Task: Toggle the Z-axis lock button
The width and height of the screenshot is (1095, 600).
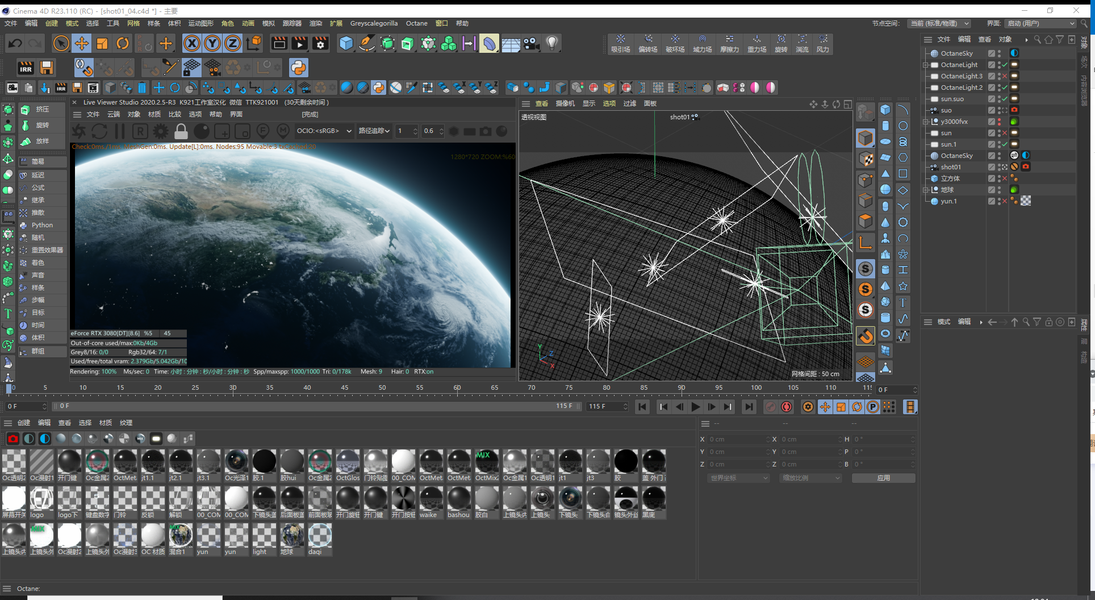Action: (x=233, y=43)
